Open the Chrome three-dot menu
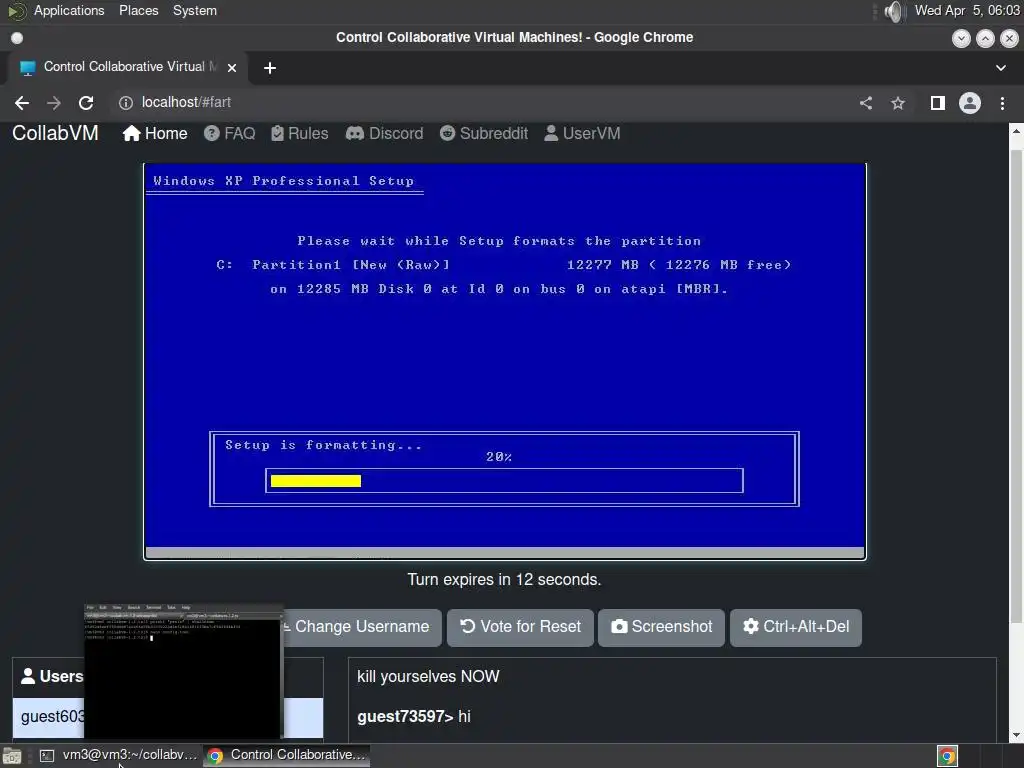Viewport: 1024px width, 768px height. tap(1002, 103)
